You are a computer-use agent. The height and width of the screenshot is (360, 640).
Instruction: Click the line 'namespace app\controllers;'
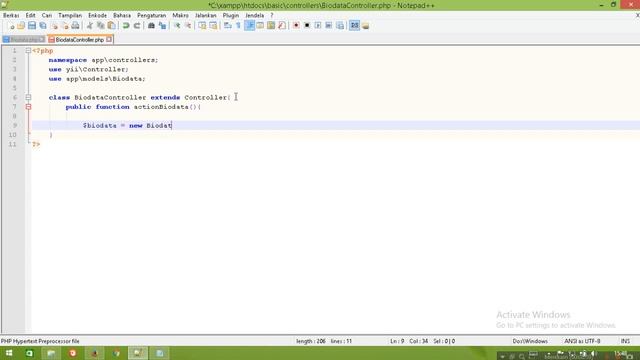103,60
